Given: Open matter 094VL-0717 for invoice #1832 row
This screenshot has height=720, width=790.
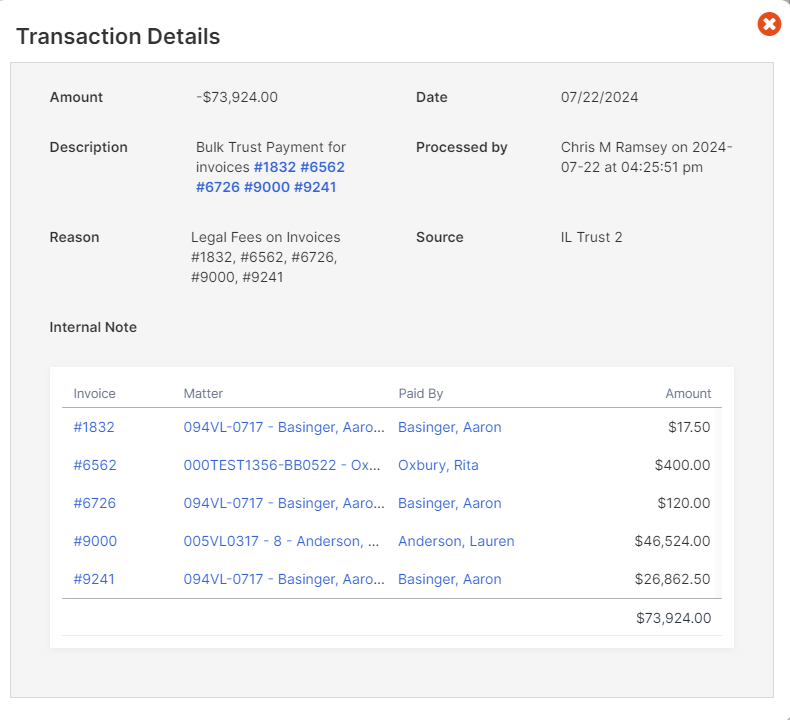Looking at the screenshot, I should coord(284,427).
